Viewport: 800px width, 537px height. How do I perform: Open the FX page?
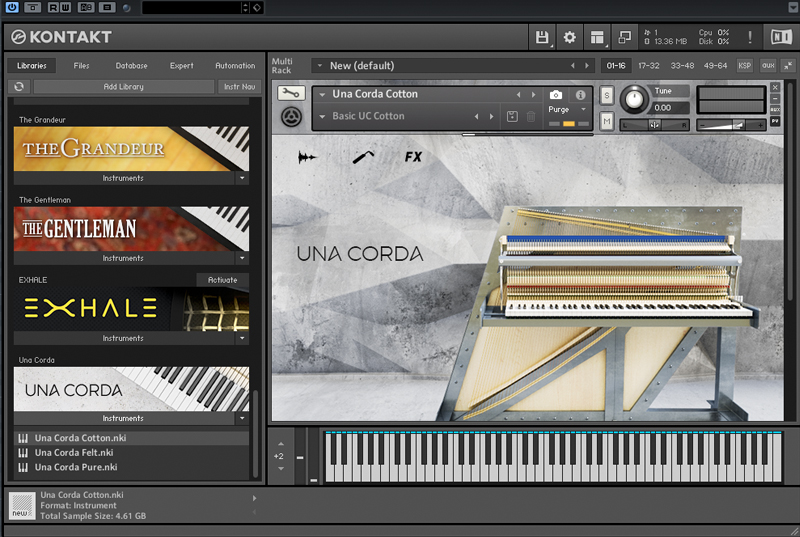413,157
